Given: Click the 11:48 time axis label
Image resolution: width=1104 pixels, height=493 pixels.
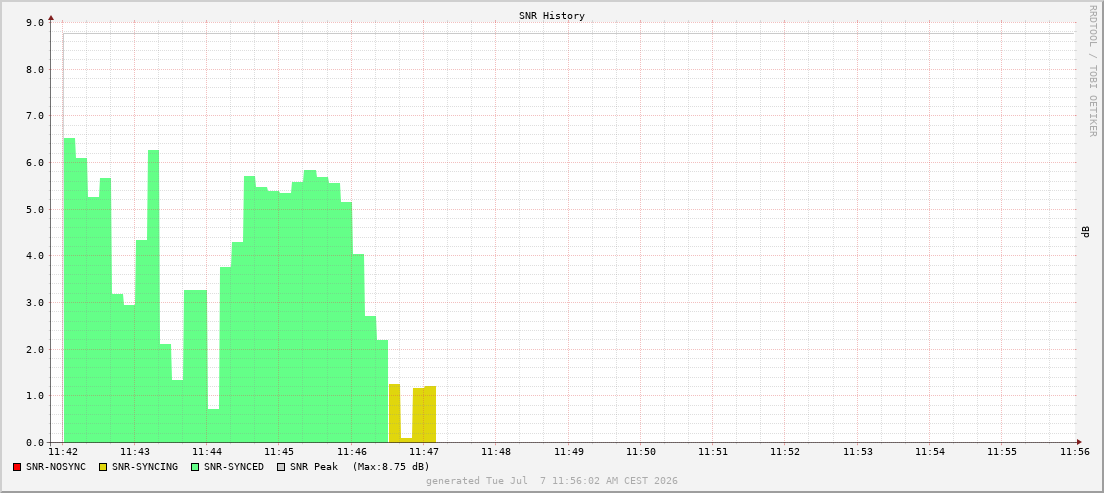Looking at the screenshot, I should (496, 451).
